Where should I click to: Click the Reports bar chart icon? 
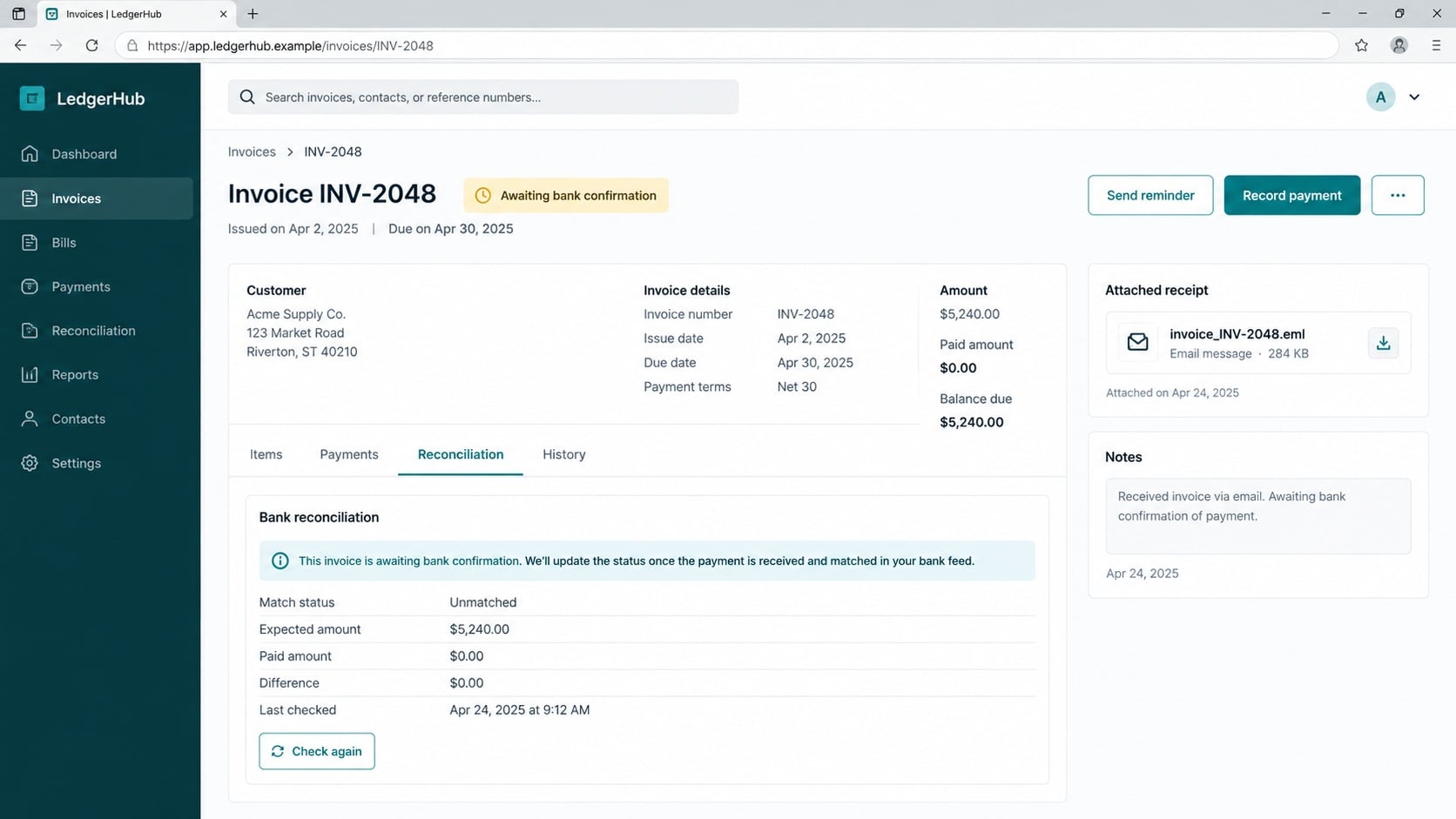click(30, 375)
